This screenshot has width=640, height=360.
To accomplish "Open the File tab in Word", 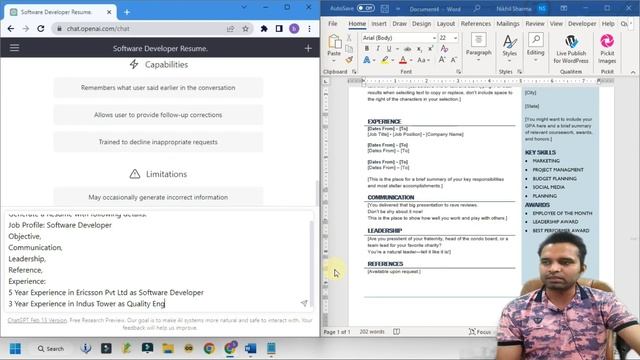I will (x=333, y=24).
